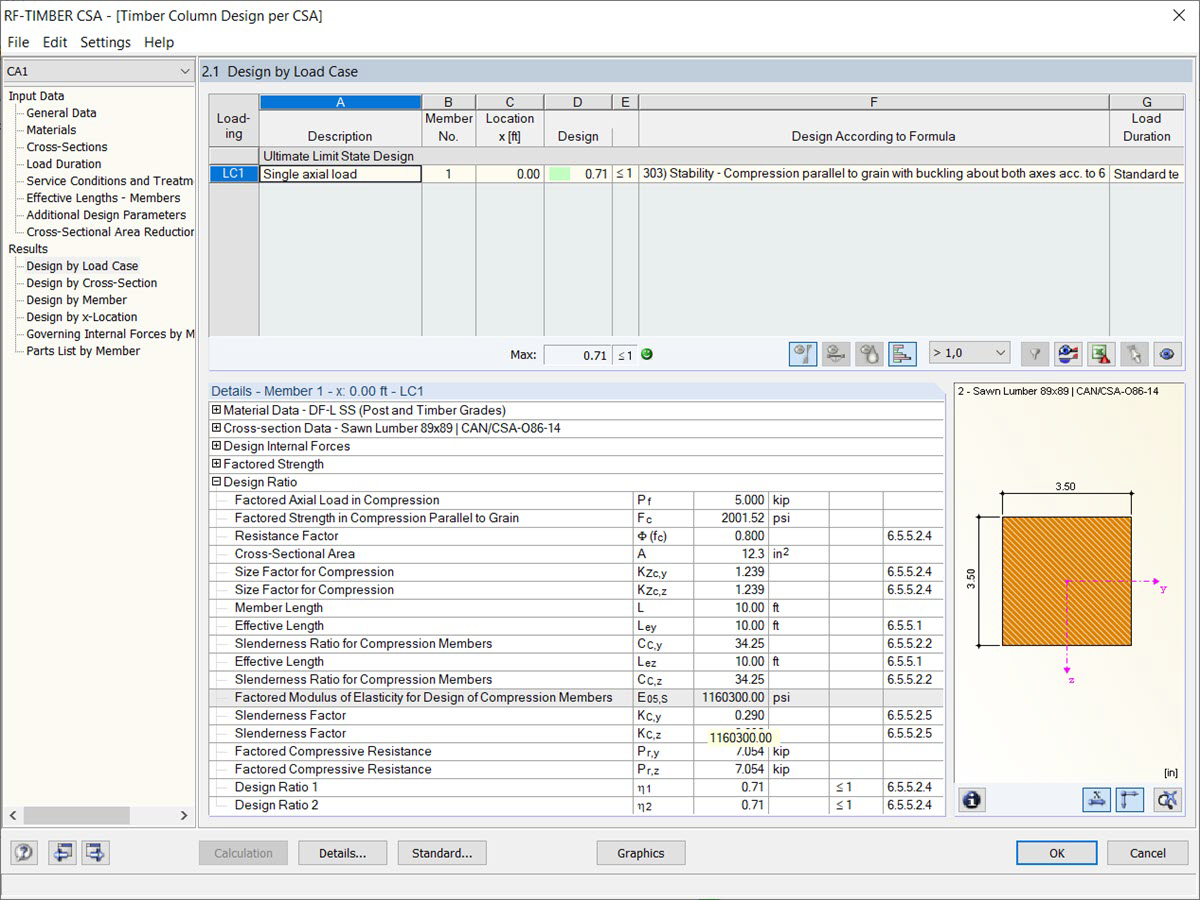Toggle stress points display in the graphic panel
Viewport: 1200px width, 900px height.
(x=1167, y=798)
